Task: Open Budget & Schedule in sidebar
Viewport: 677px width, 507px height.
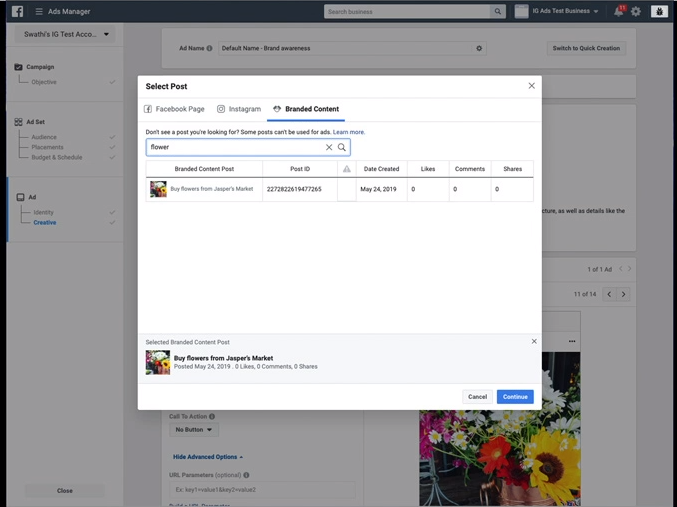Action: click(57, 157)
